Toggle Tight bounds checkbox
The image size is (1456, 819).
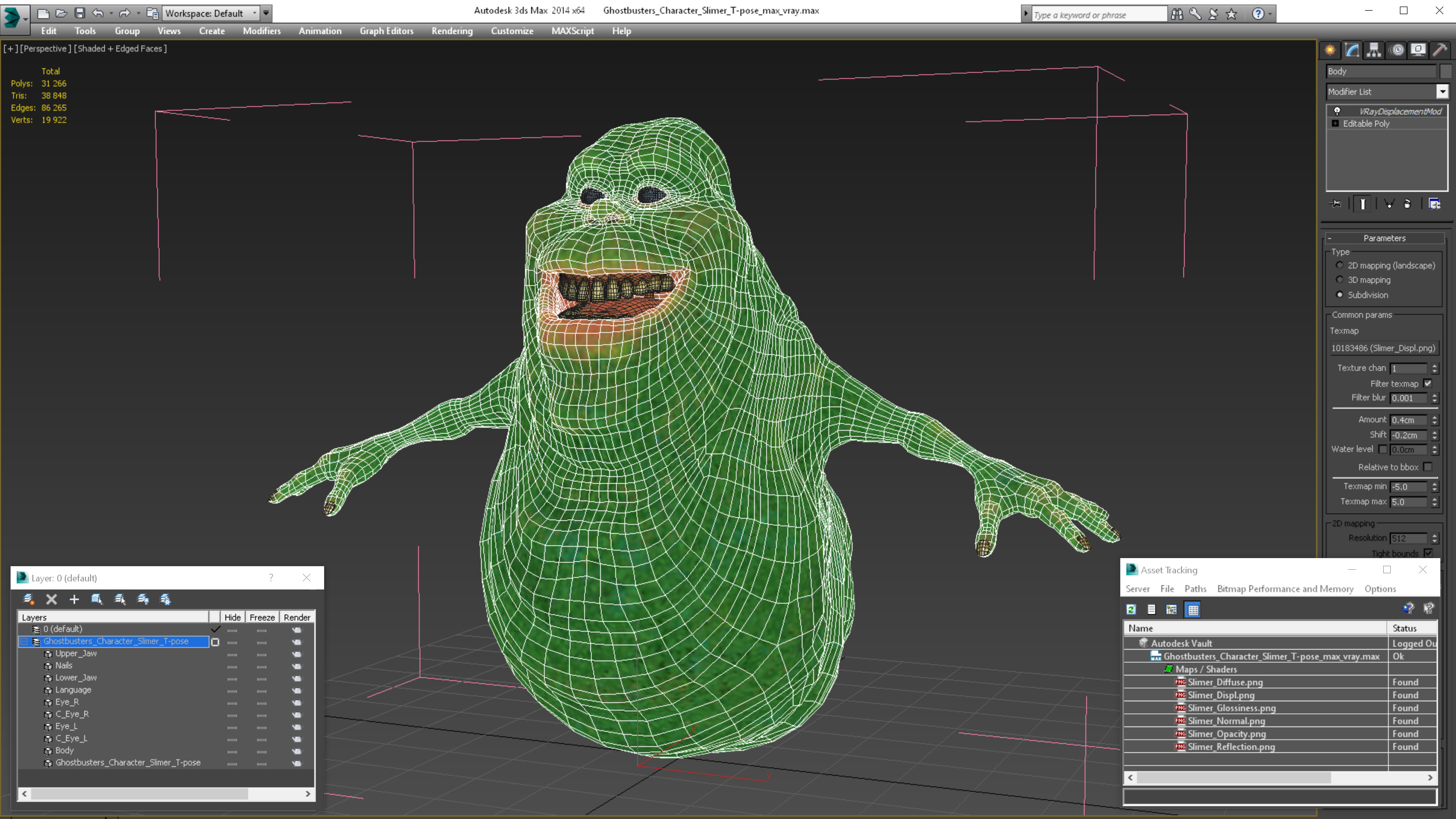(x=1428, y=553)
